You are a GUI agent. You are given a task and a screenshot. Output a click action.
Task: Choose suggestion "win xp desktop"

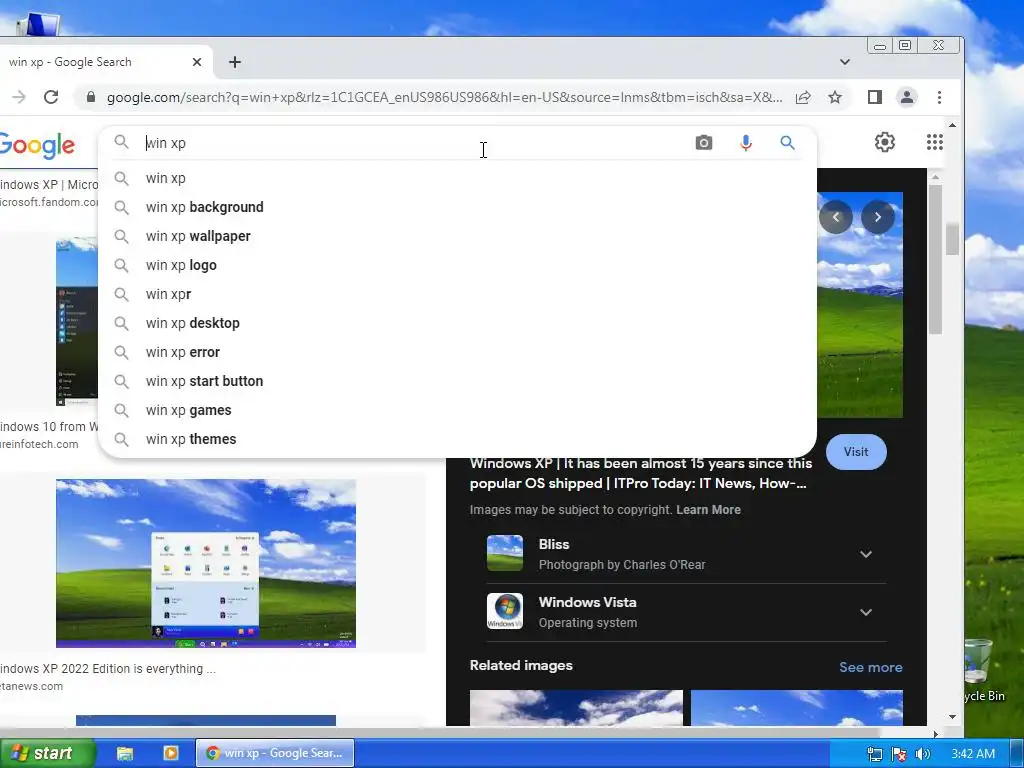pyautogui.click(x=457, y=323)
